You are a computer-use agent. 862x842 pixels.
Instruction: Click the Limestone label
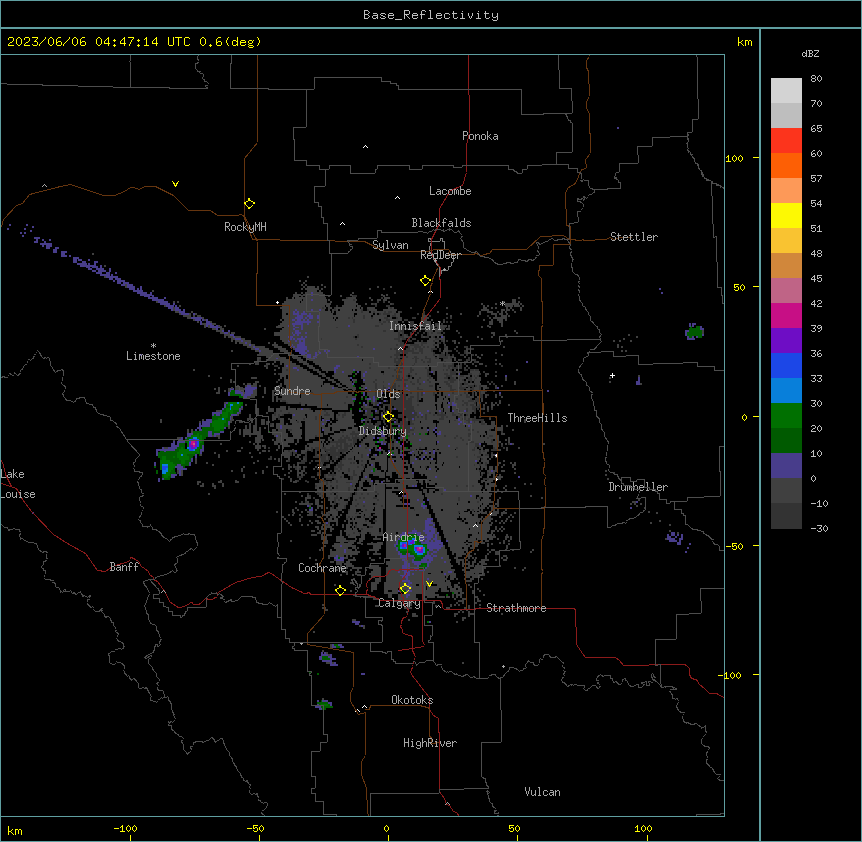pyautogui.click(x=153, y=356)
